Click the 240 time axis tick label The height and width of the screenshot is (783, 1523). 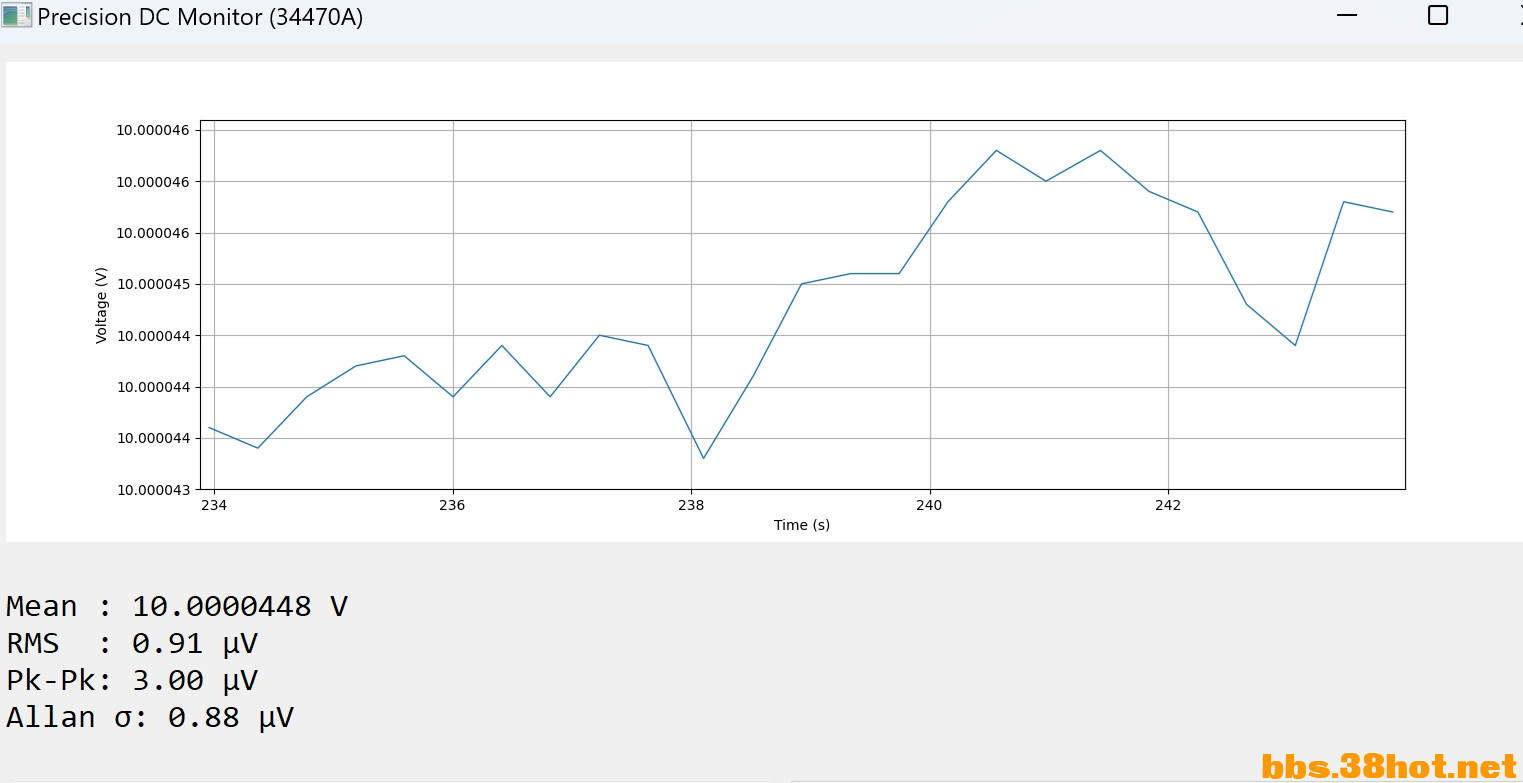coord(930,505)
